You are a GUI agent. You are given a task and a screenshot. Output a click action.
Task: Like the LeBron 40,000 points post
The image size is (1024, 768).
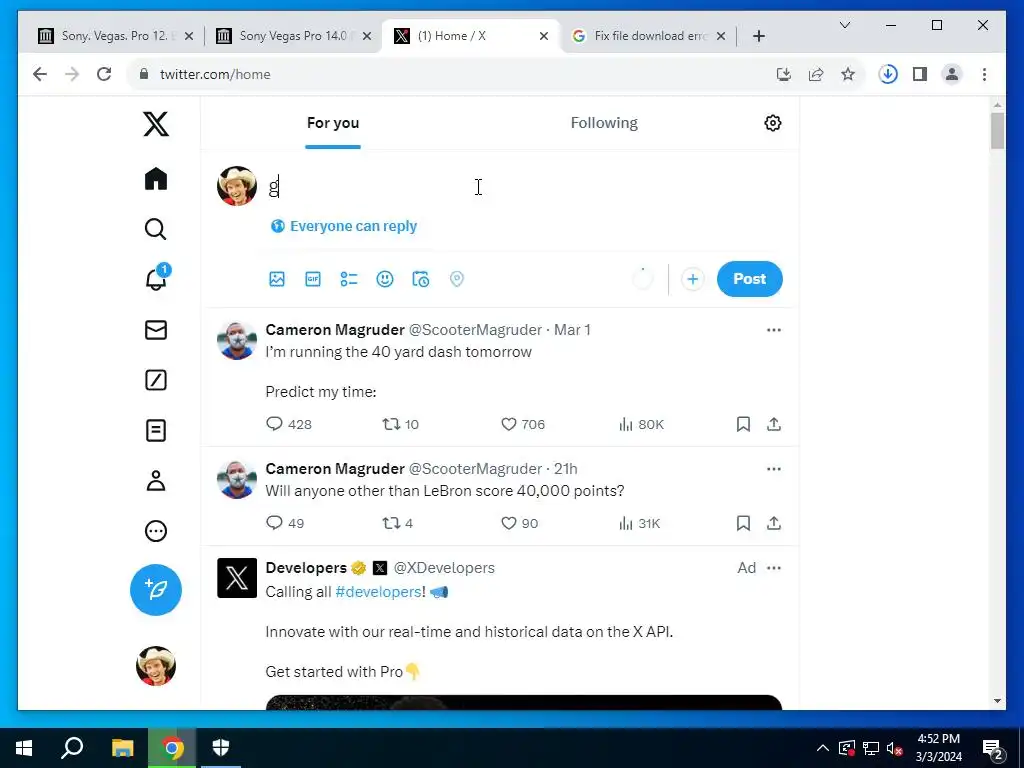519,523
